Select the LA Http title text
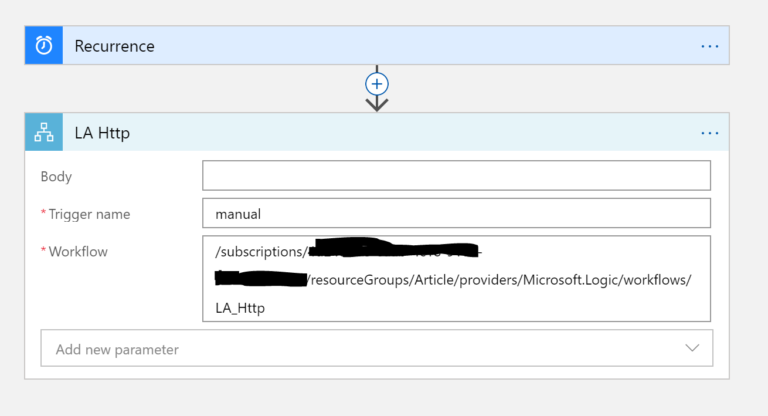The height and width of the screenshot is (416, 768). 102,132
